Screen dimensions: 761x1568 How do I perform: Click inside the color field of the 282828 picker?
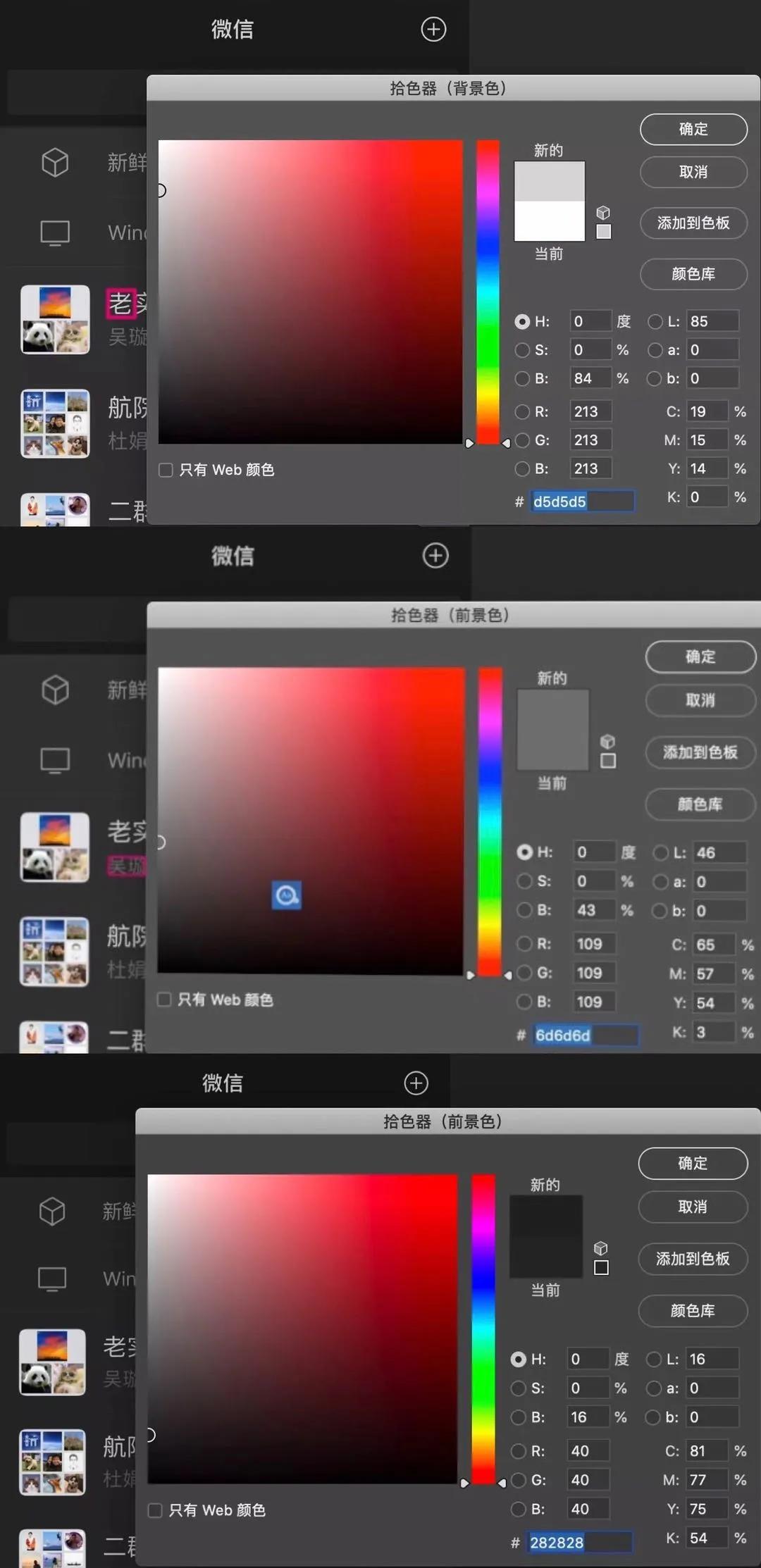pyautogui.click(x=302, y=1329)
